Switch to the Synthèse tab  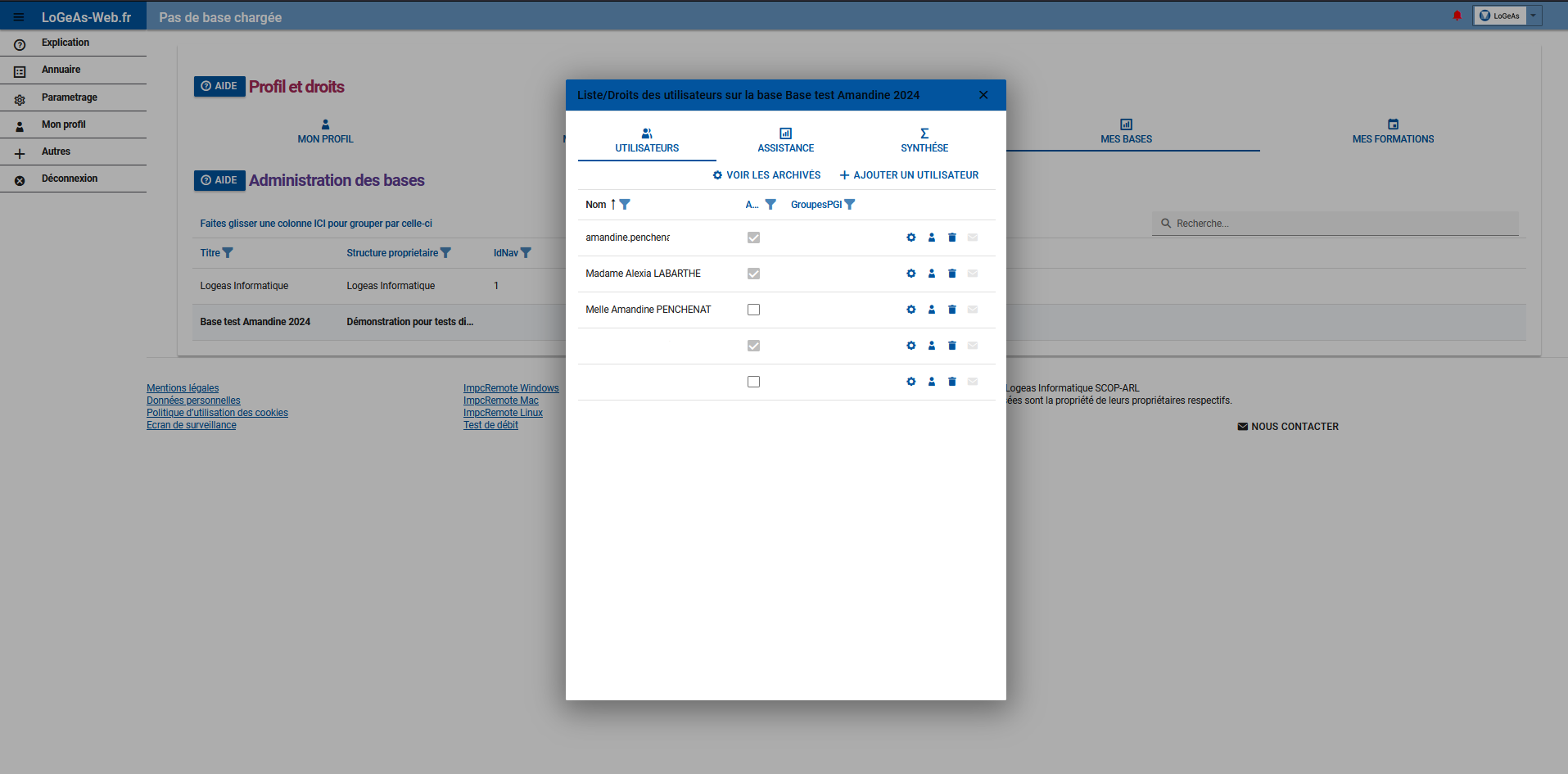[924, 140]
